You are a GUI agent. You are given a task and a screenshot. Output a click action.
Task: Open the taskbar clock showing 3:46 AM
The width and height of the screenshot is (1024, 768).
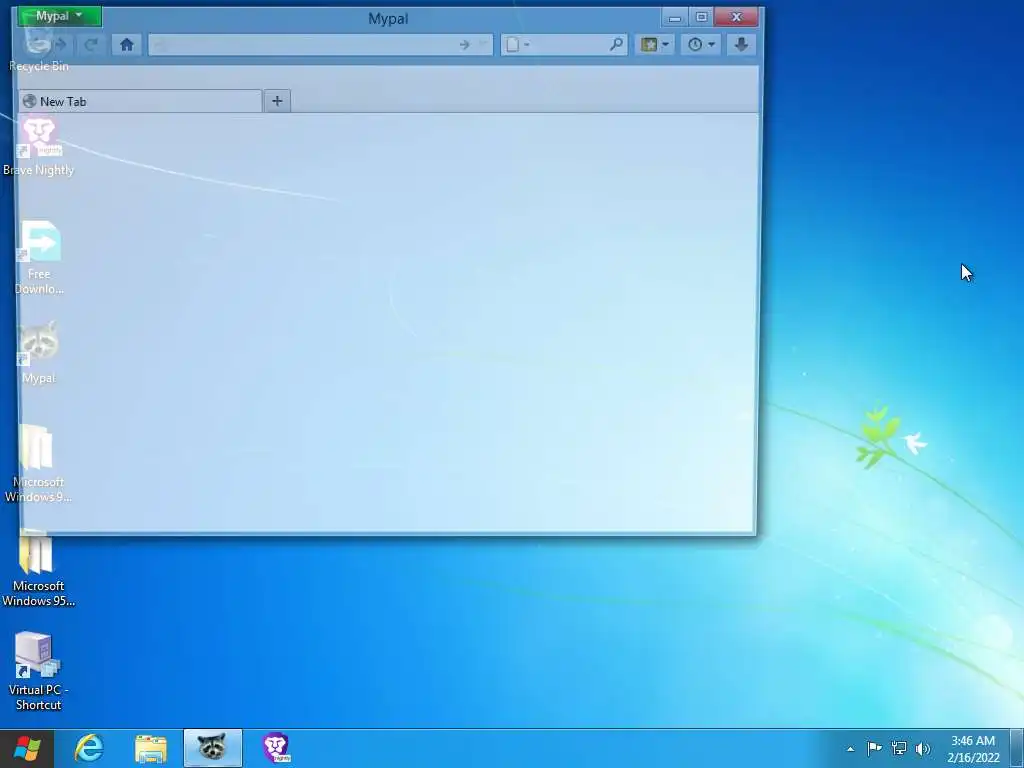pyautogui.click(x=973, y=749)
